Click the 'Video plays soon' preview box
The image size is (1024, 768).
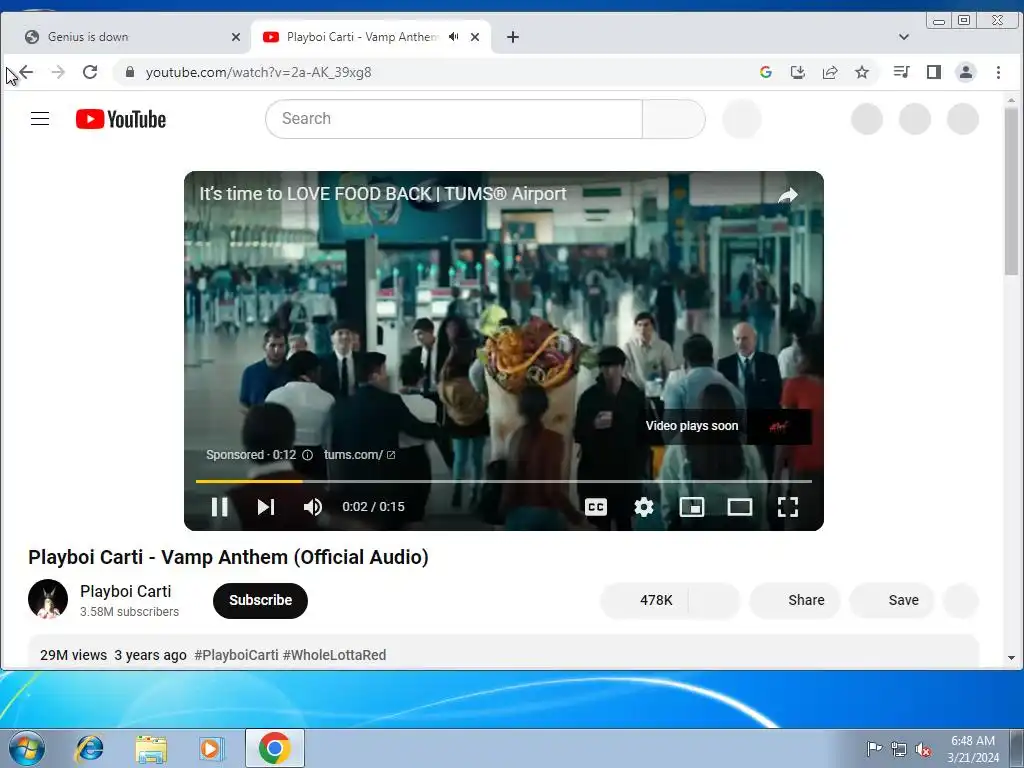pyautogui.click(x=726, y=426)
